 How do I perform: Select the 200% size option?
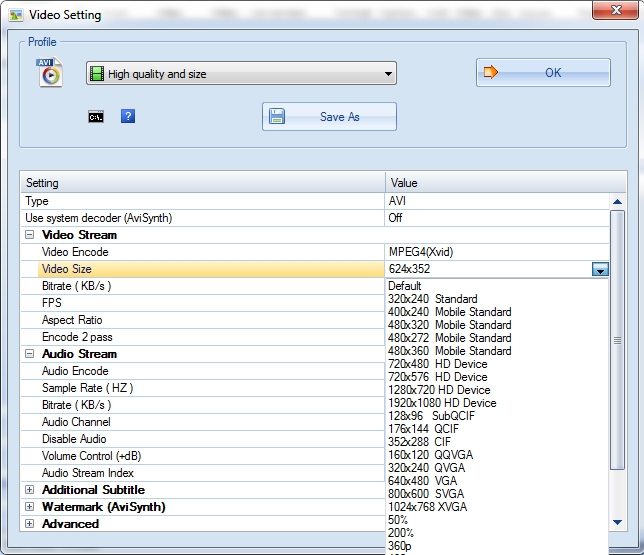tap(497, 533)
